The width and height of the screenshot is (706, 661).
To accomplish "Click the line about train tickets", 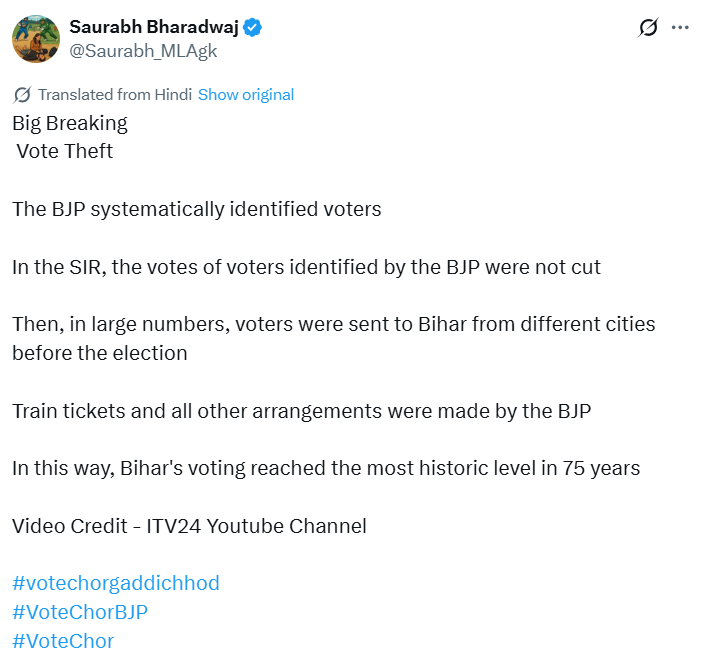I will (301, 410).
